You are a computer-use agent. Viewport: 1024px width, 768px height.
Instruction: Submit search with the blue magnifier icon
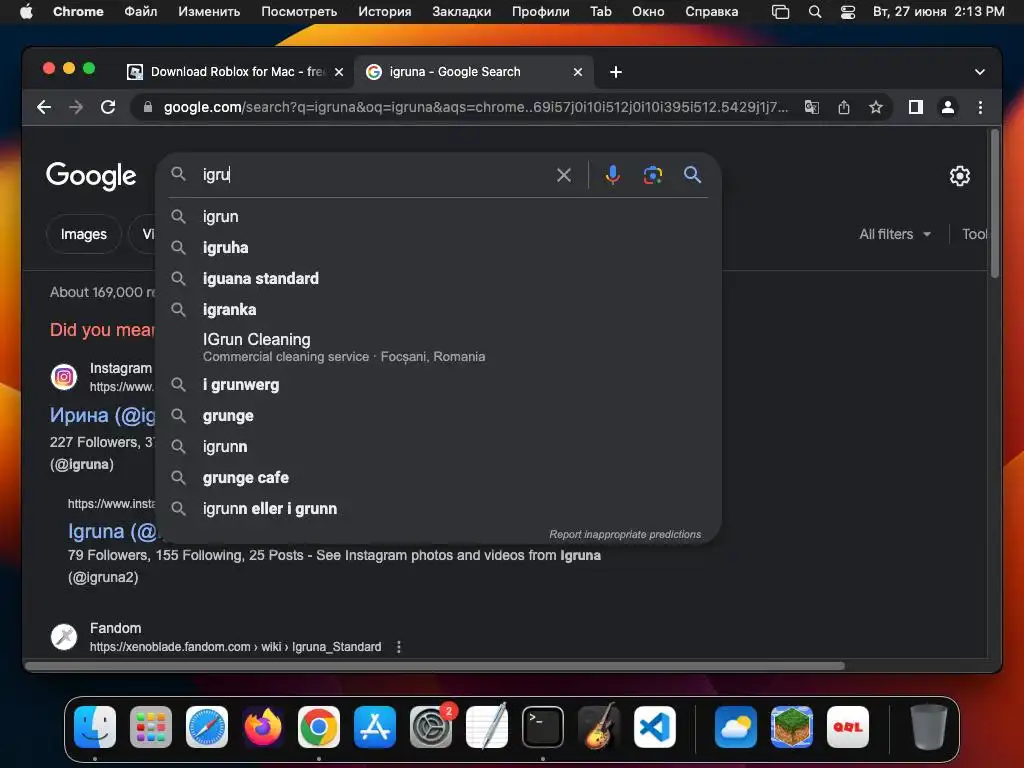point(692,174)
